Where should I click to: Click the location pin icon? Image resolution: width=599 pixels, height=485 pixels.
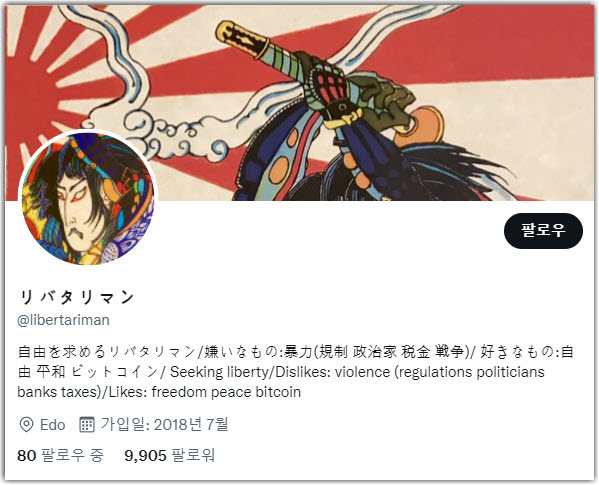[26, 425]
